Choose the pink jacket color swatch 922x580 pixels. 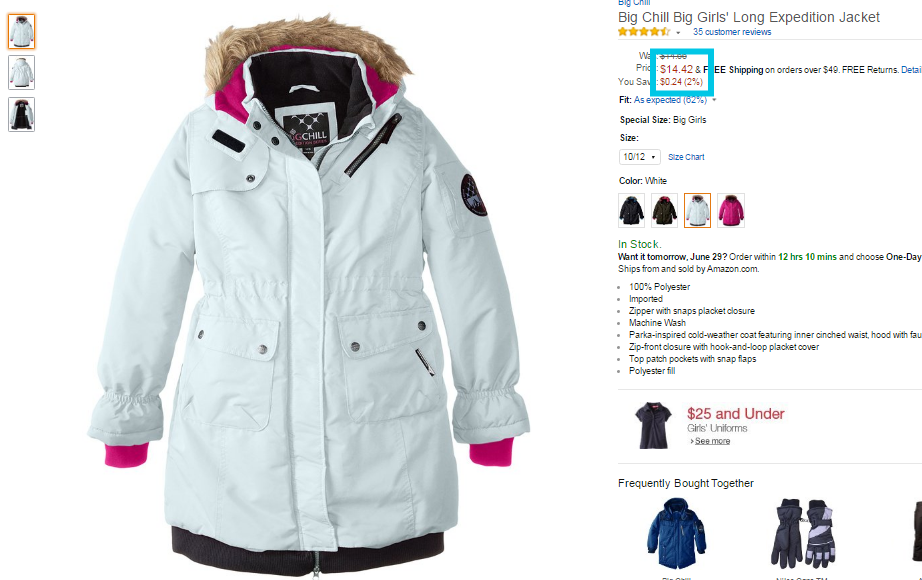[x=731, y=210]
